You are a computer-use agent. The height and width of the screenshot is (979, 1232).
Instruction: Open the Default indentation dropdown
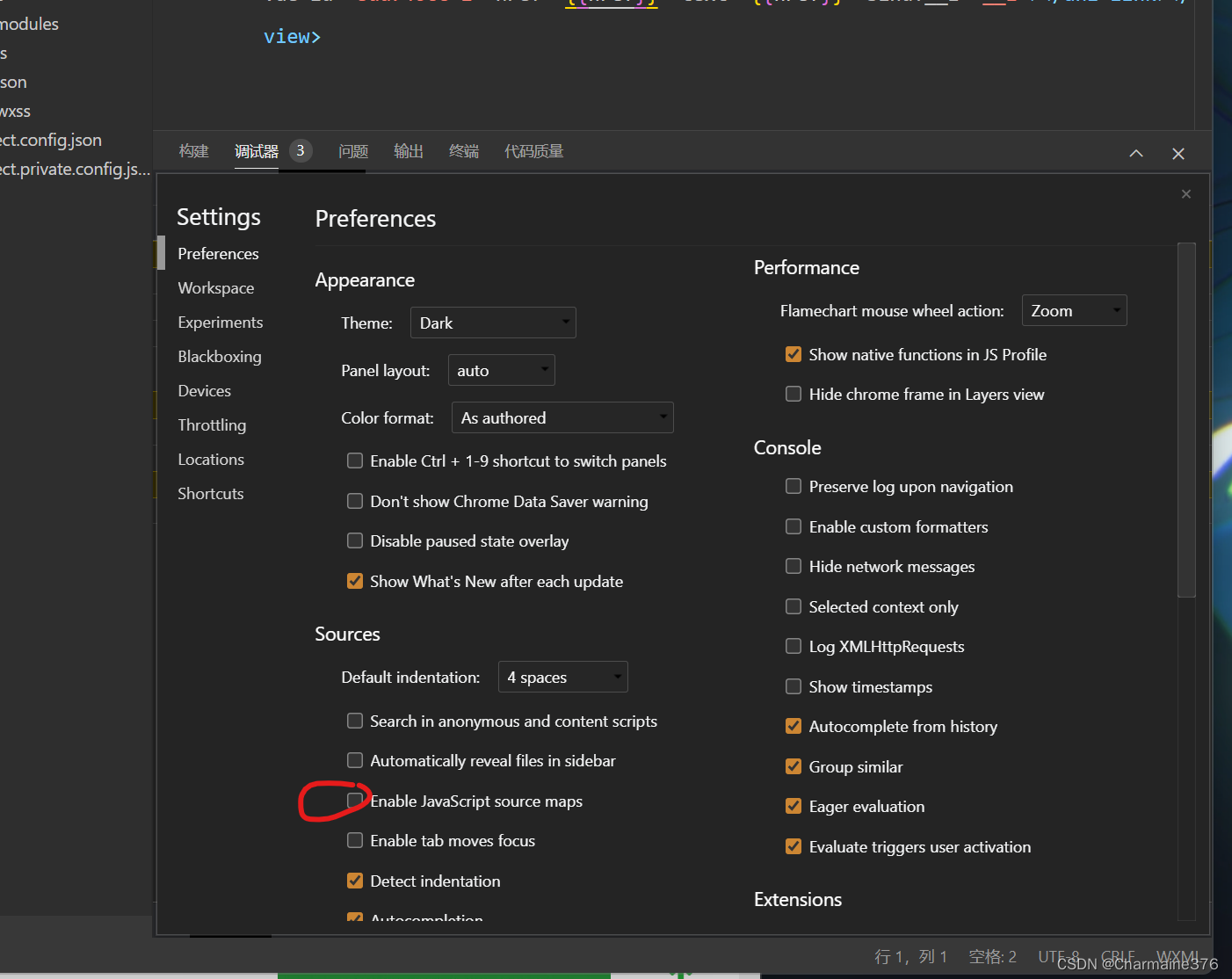click(x=562, y=677)
